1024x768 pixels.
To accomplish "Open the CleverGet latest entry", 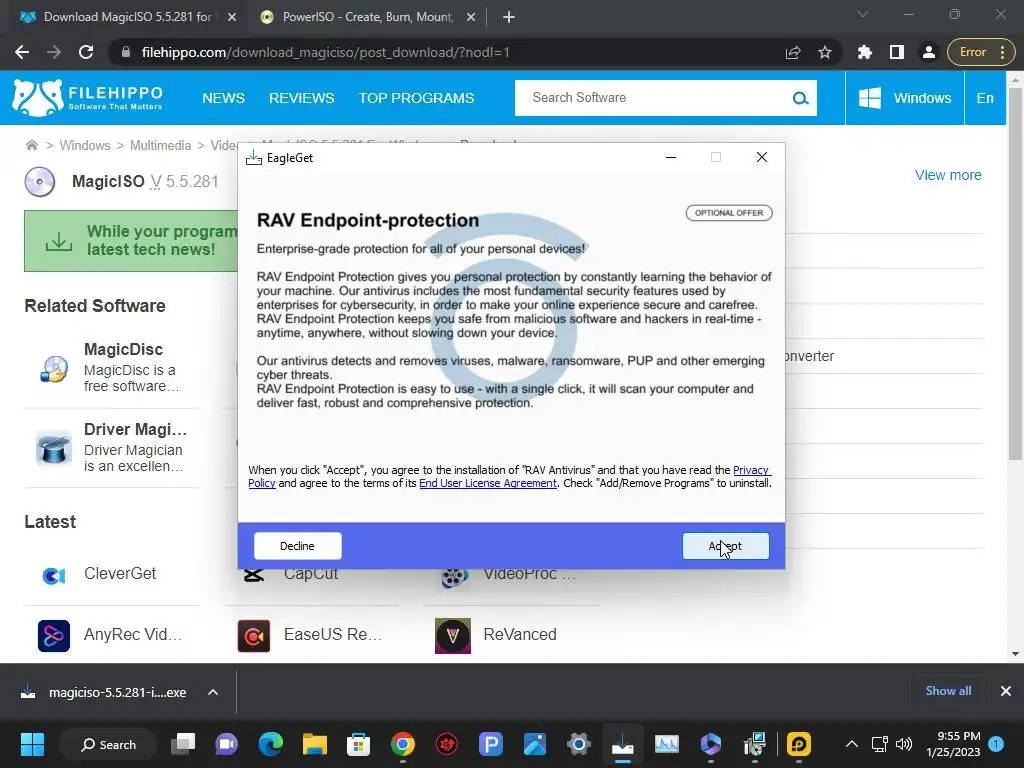I will [120, 573].
